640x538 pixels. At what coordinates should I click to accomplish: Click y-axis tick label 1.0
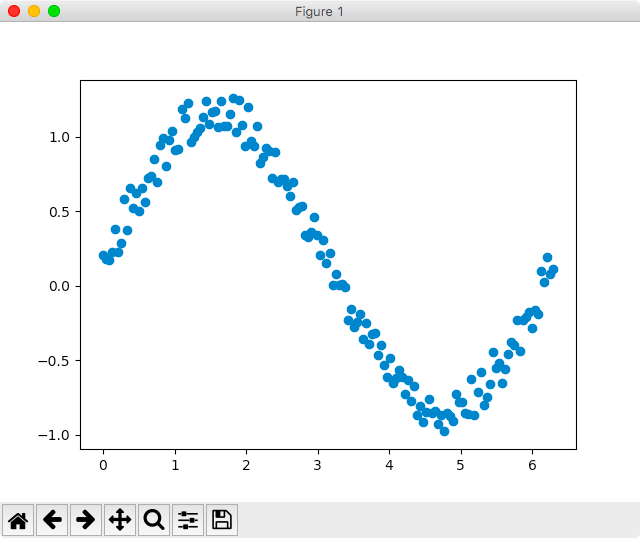[x=60, y=138]
